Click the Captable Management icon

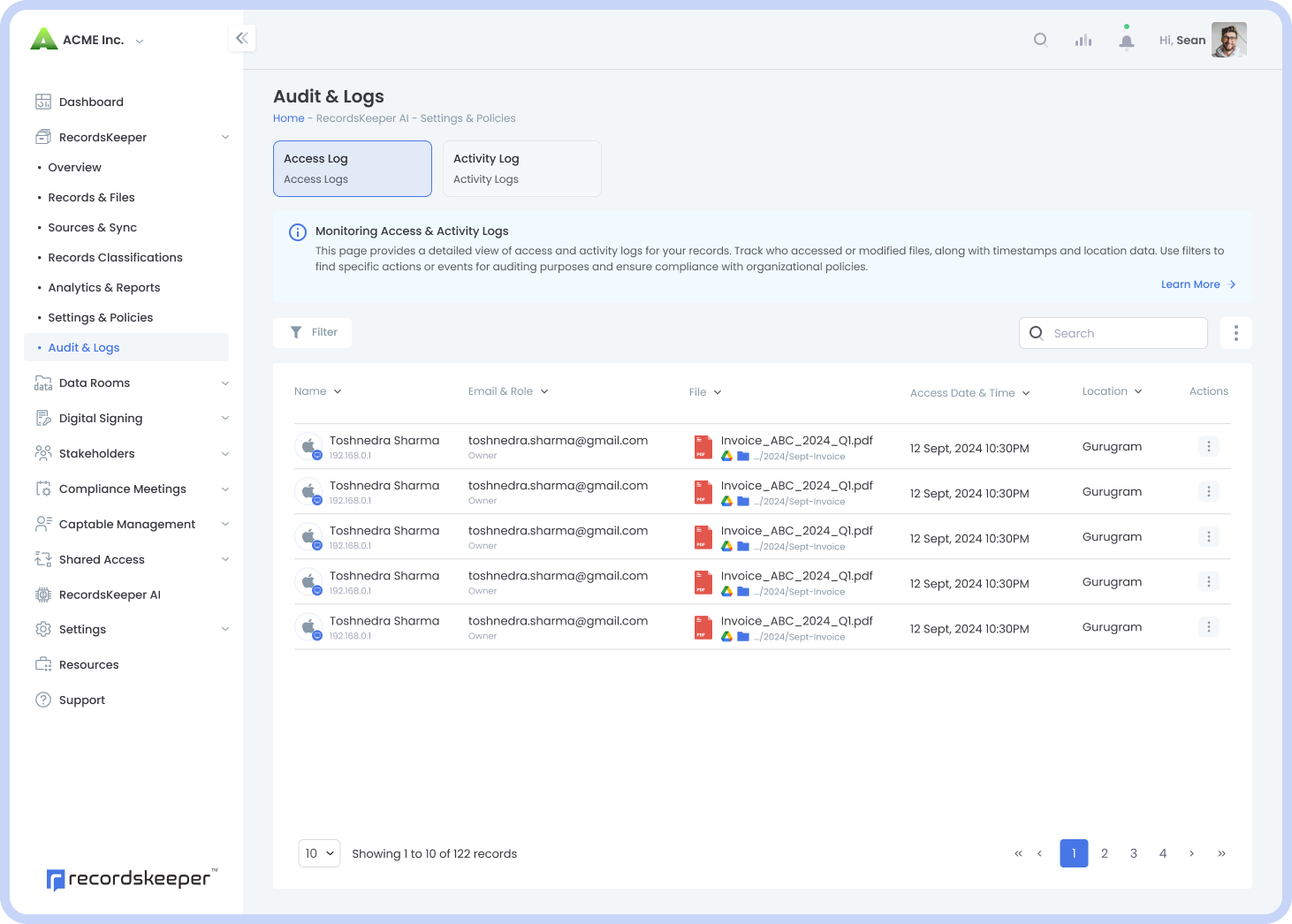pyautogui.click(x=43, y=524)
